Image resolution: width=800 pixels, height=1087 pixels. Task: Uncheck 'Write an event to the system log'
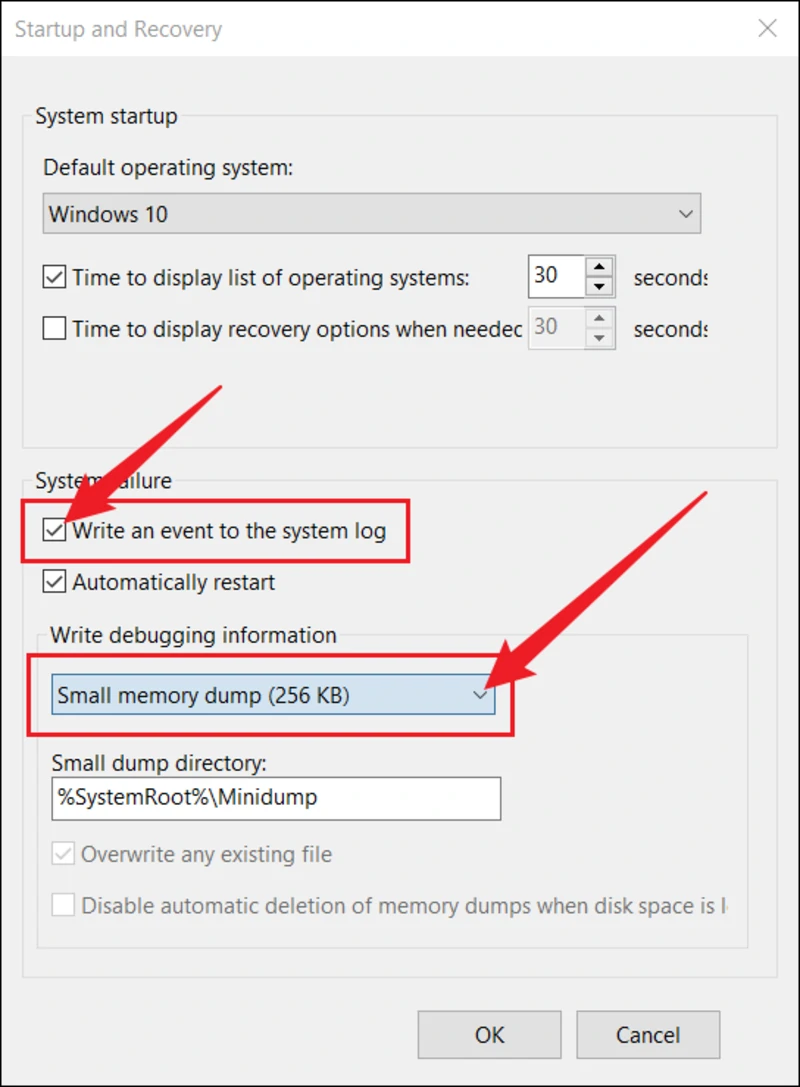pyautogui.click(x=55, y=531)
